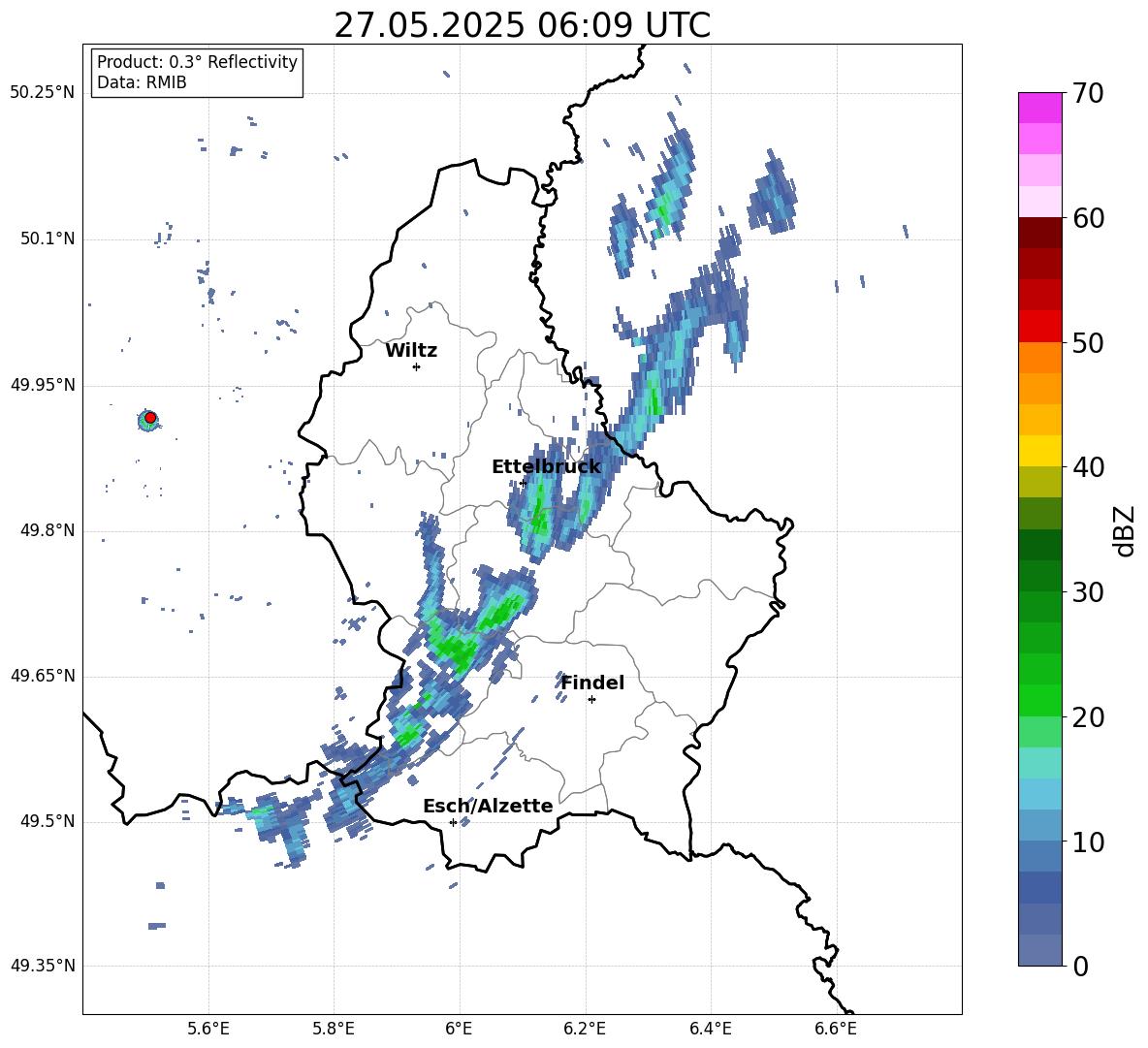This screenshot has height=1048, width=1148.
Task: Click the 40 tick on the colorbar
Action: pyautogui.click(x=1088, y=467)
